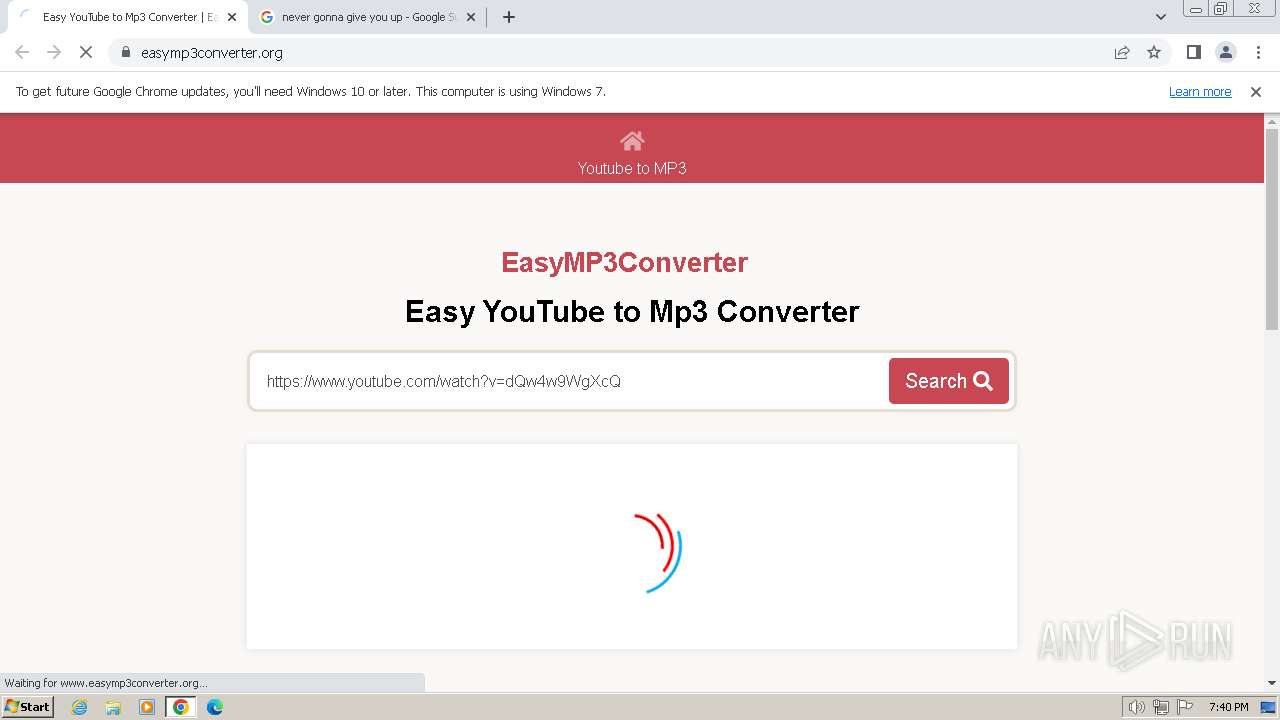This screenshot has height=720, width=1280.
Task: Click the scrollbar down arrow
Action: click(1272, 683)
